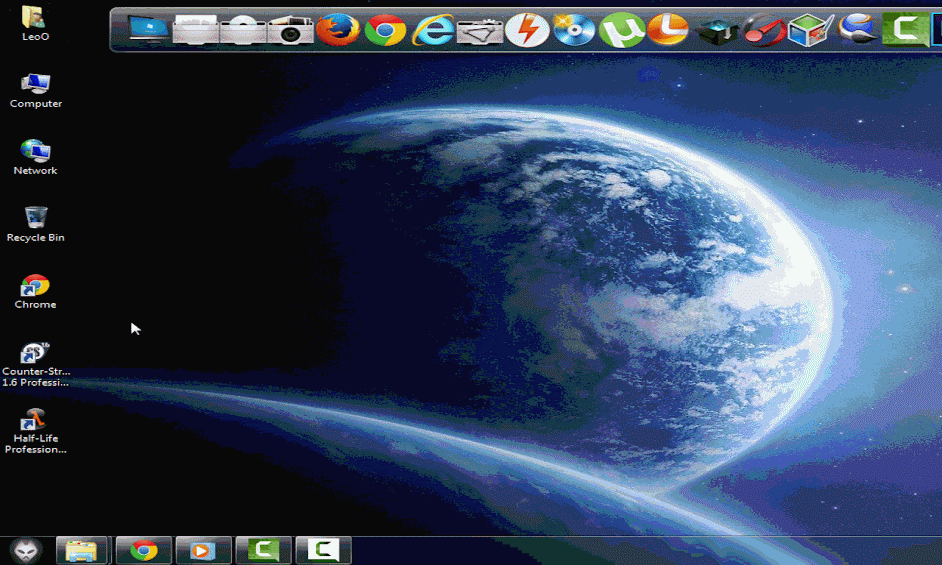Open the camera icon in the dock

coord(290,29)
